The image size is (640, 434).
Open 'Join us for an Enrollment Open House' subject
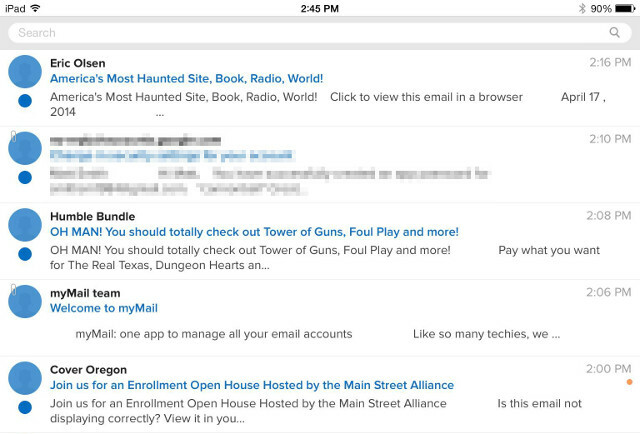(x=252, y=385)
